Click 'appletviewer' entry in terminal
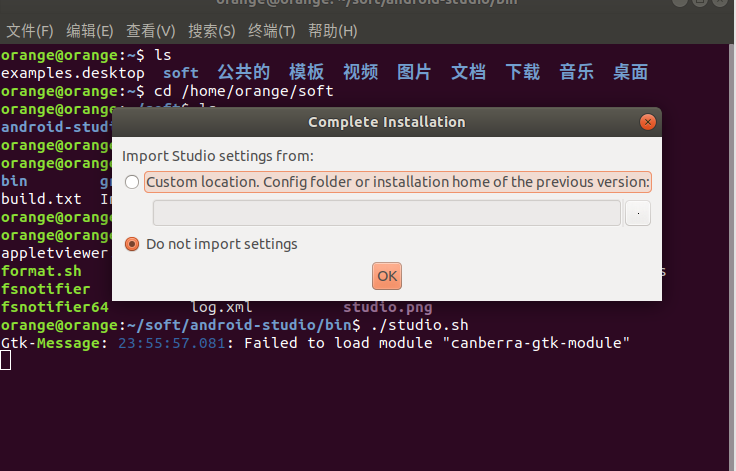 tap(54, 254)
